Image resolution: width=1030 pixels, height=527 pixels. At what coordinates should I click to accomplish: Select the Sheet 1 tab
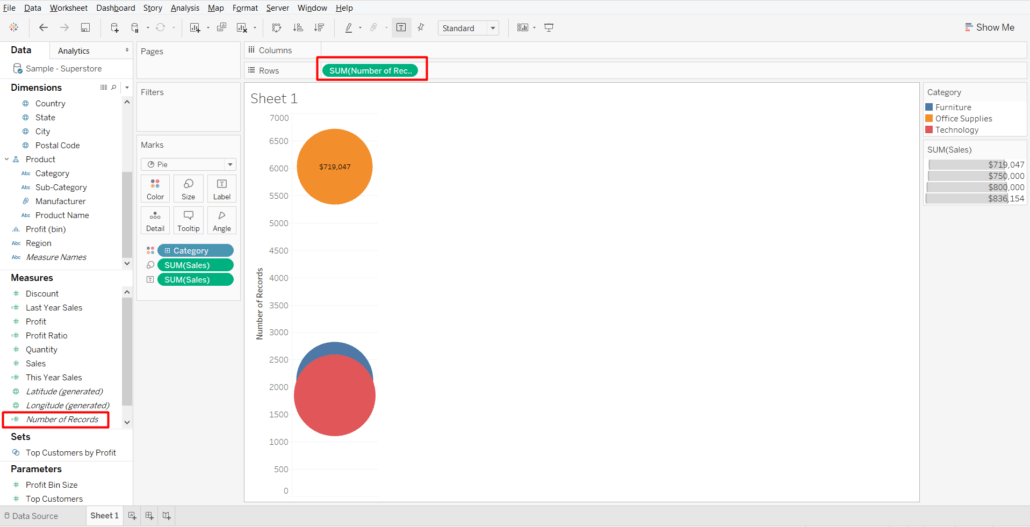point(104,516)
